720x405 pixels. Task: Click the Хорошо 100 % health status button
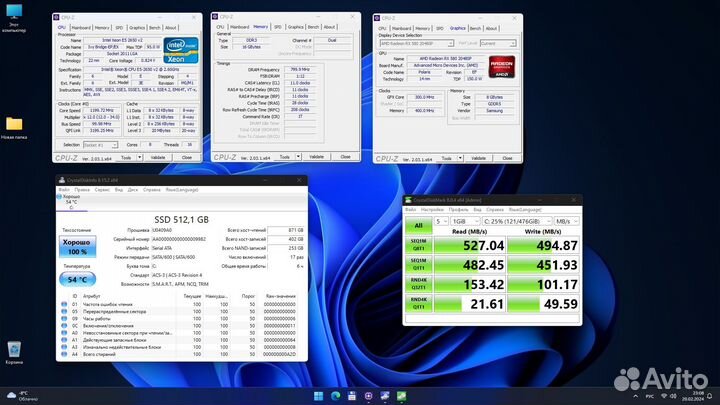coord(77,247)
